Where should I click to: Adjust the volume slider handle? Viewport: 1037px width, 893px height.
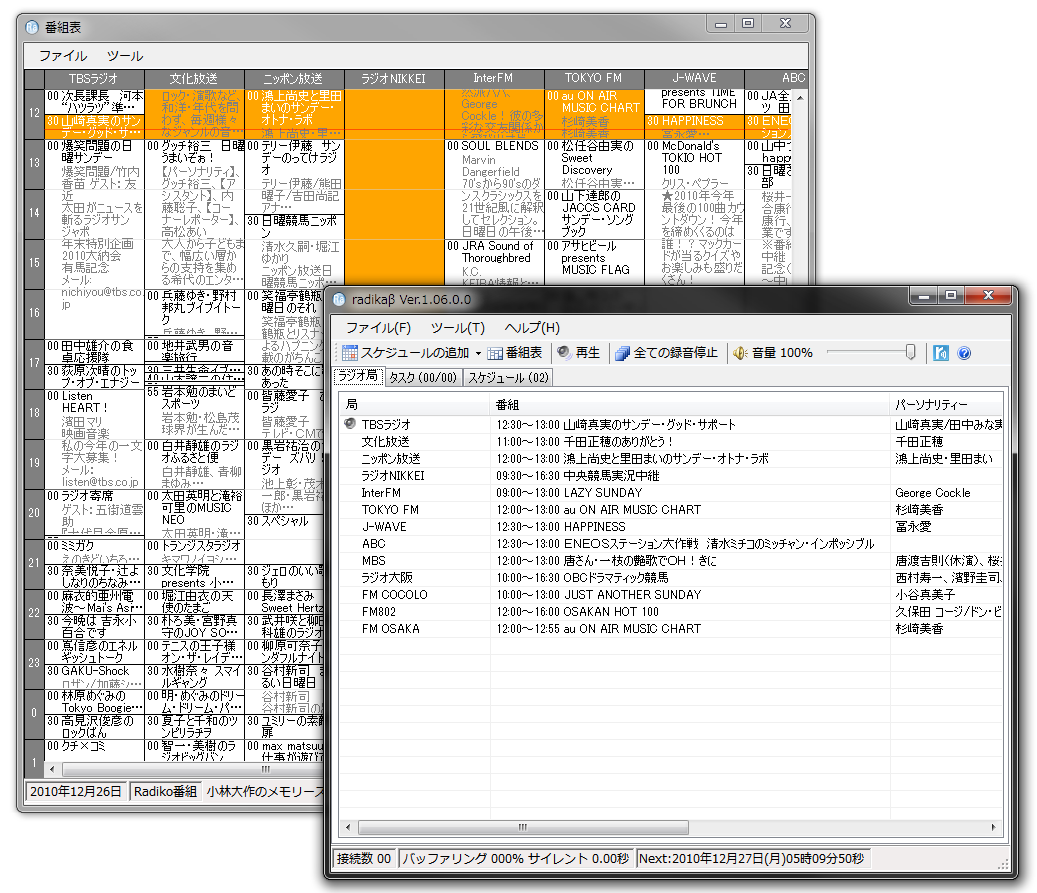[x=910, y=353]
